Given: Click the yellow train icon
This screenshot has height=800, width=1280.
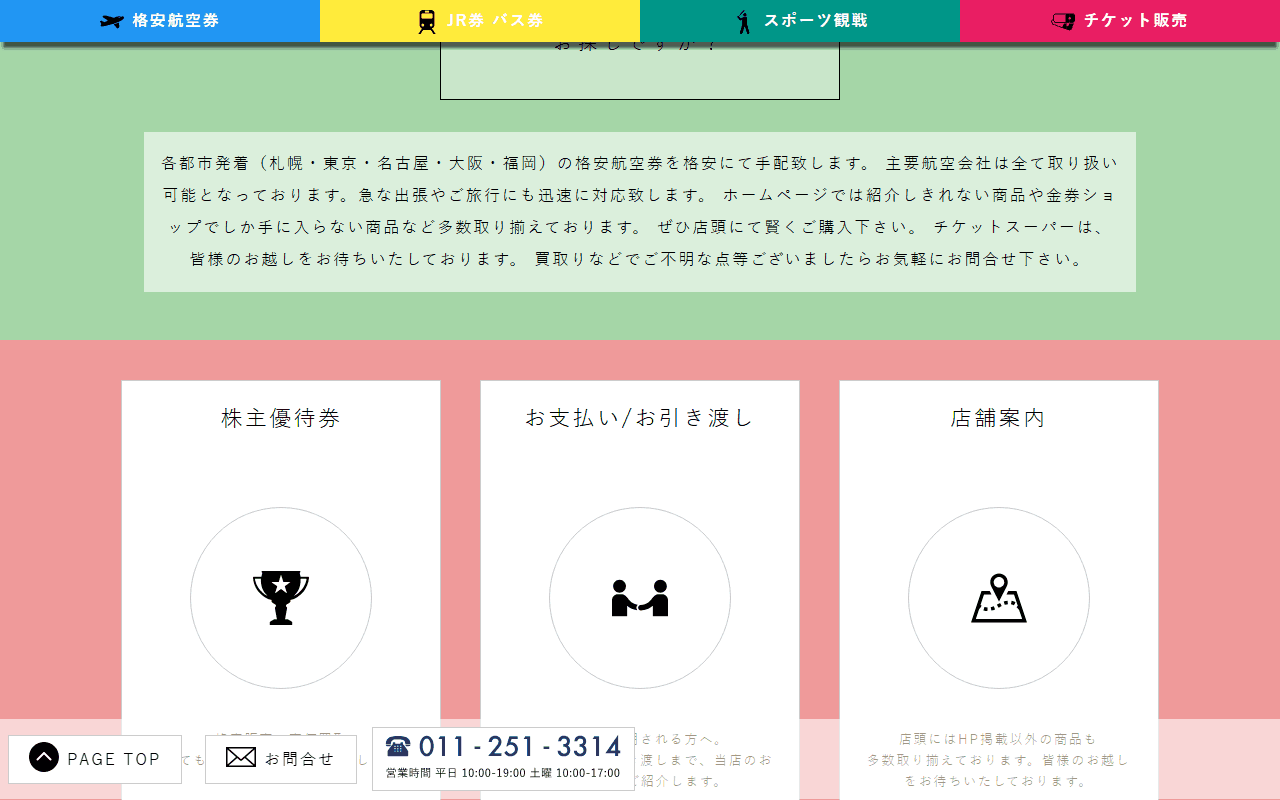Looking at the screenshot, I should (x=427, y=21).
